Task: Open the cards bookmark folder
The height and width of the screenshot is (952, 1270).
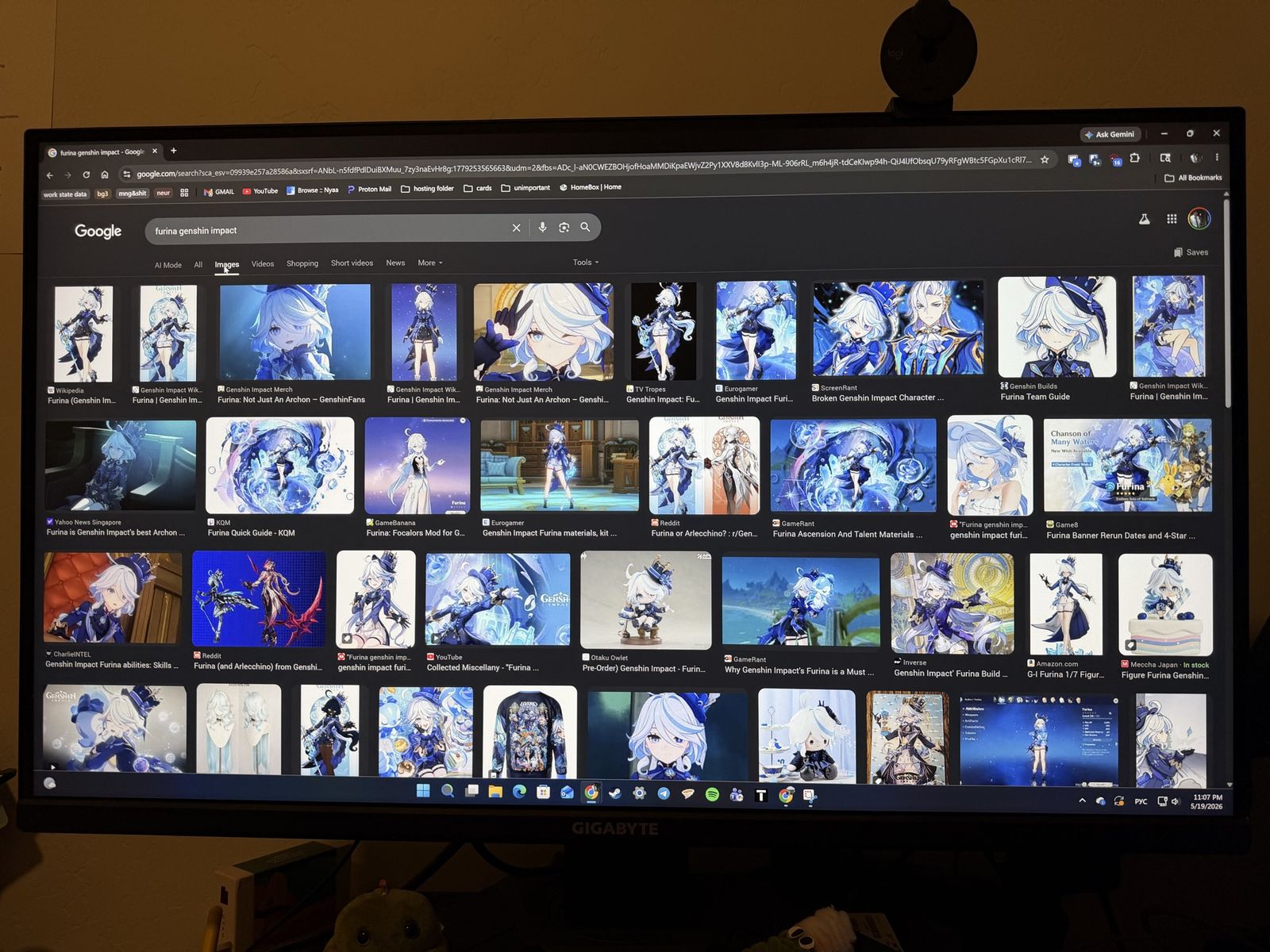Action: pos(478,188)
